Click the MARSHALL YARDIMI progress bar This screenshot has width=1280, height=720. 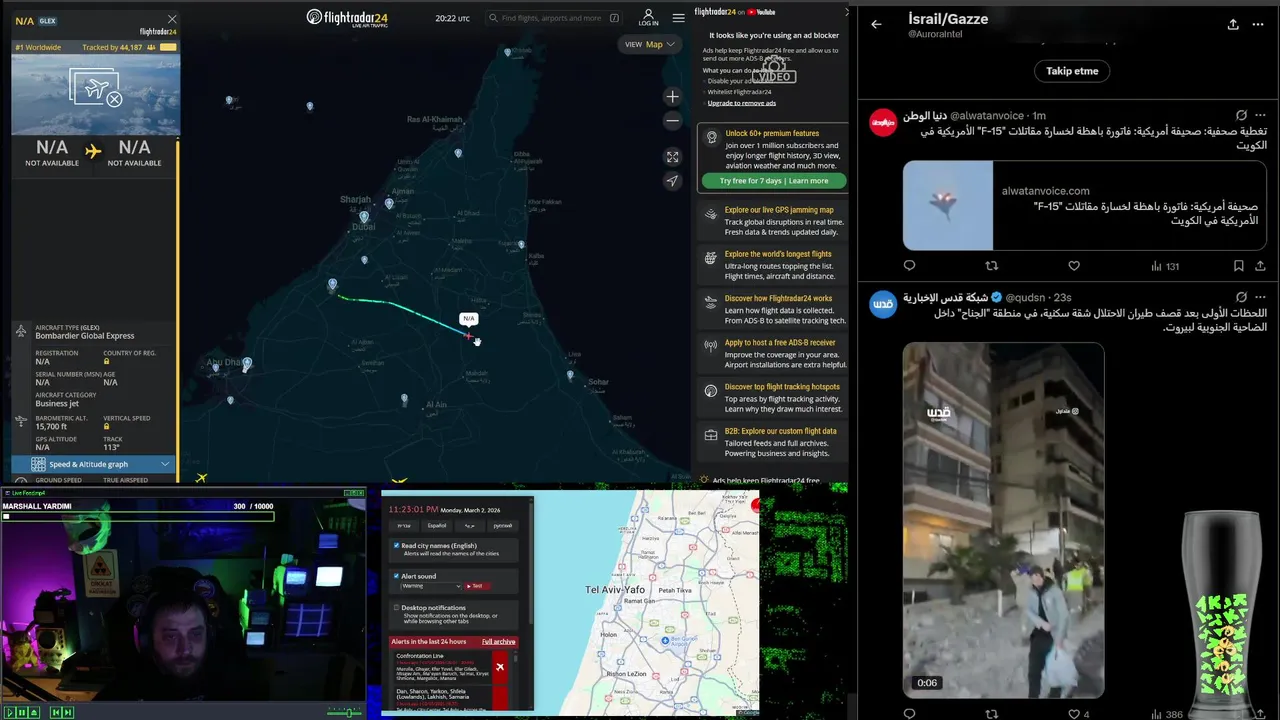138,517
